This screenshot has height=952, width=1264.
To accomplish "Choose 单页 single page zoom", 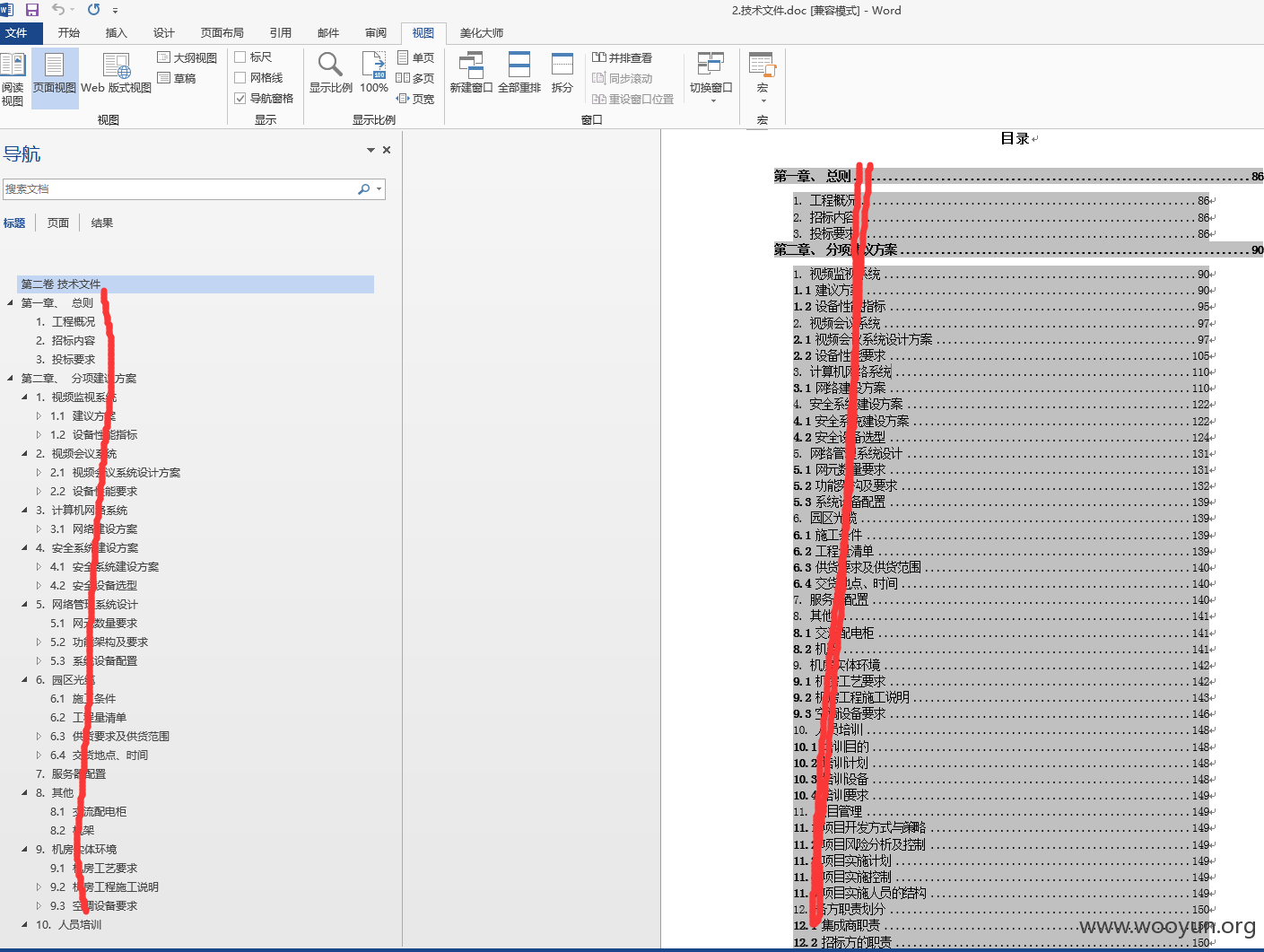I will pyautogui.click(x=415, y=57).
